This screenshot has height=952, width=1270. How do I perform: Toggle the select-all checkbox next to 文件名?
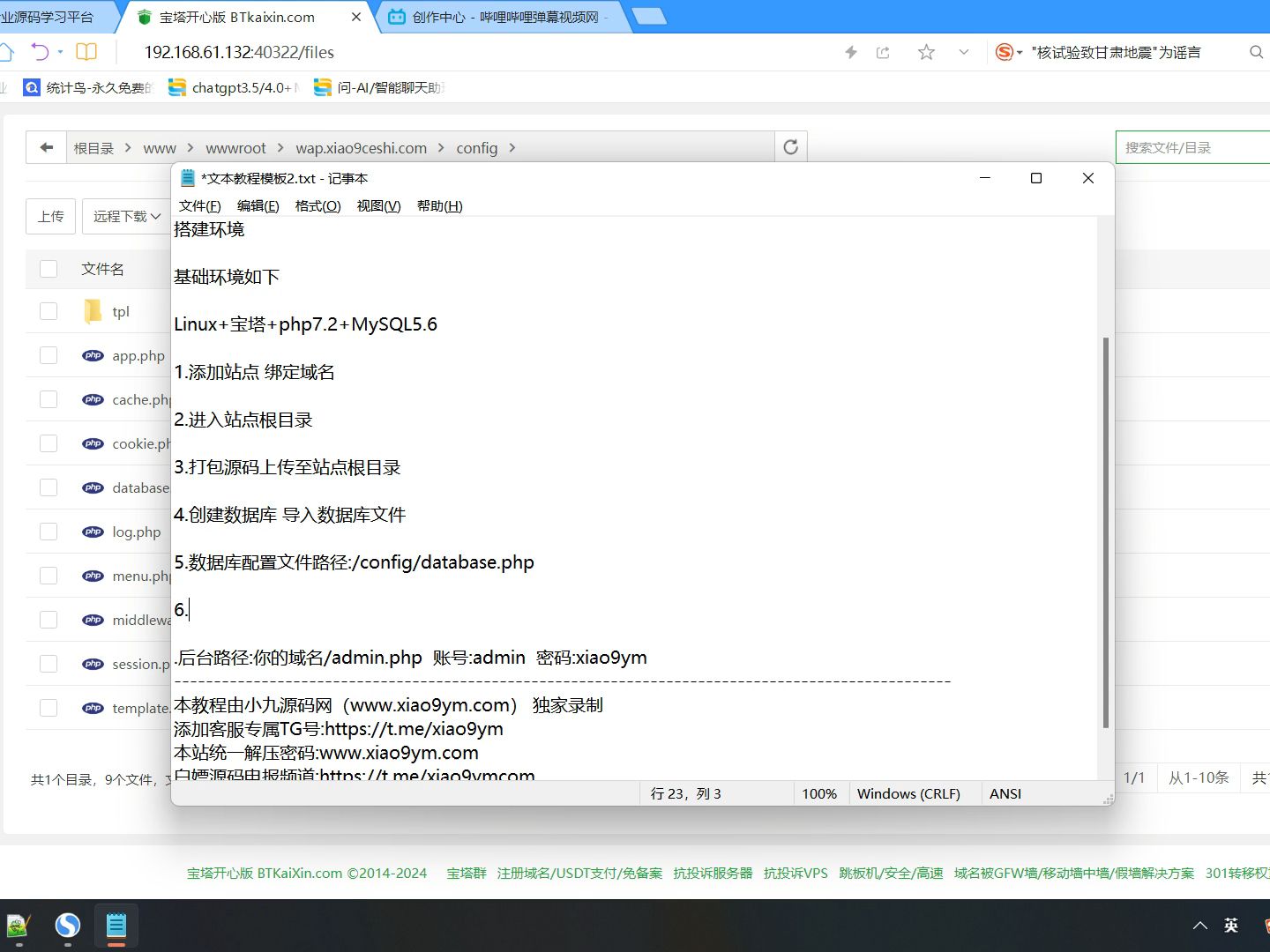click(x=49, y=269)
